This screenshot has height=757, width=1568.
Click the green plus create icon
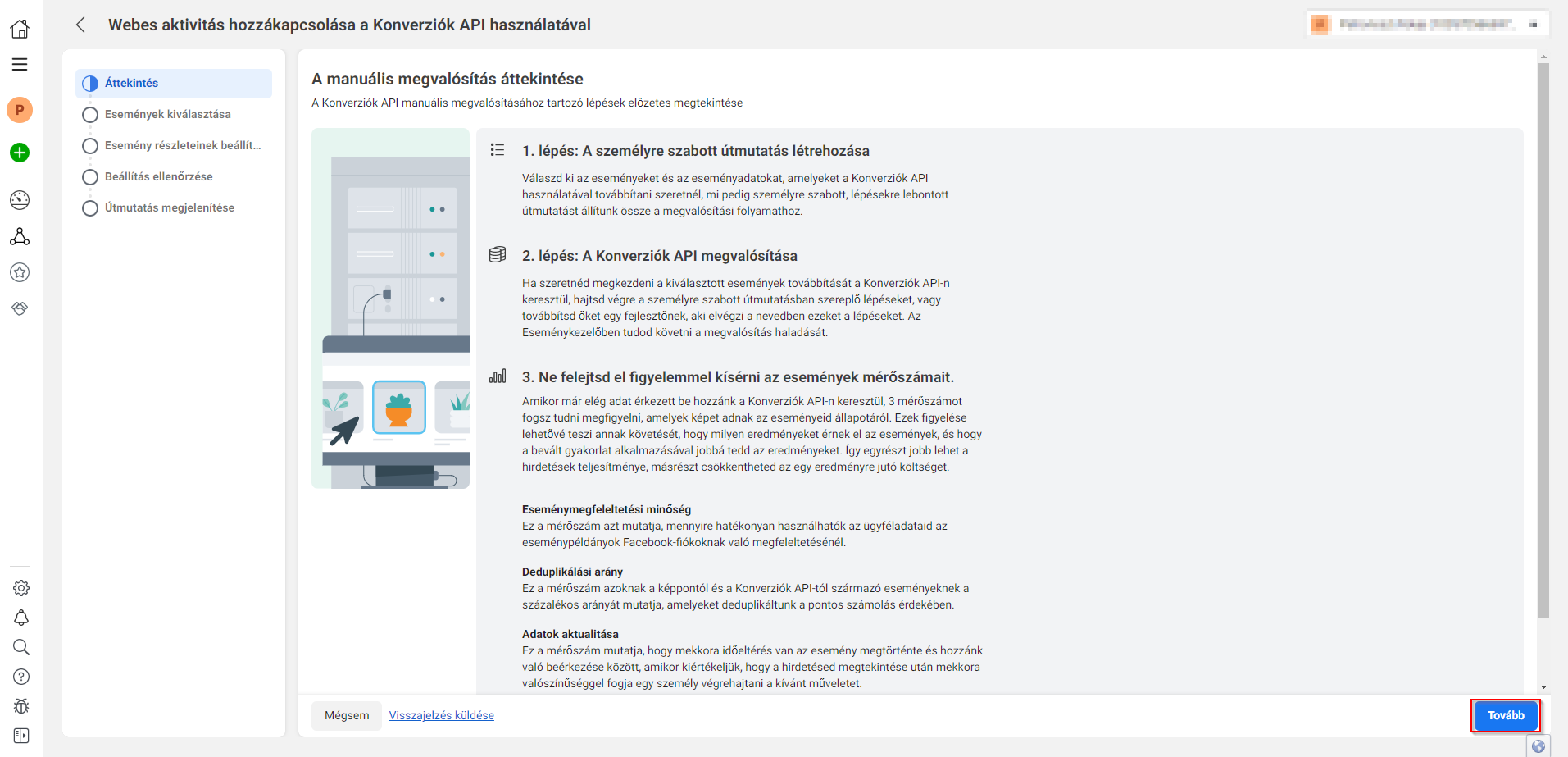pyautogui.click(x=20, y=153)
